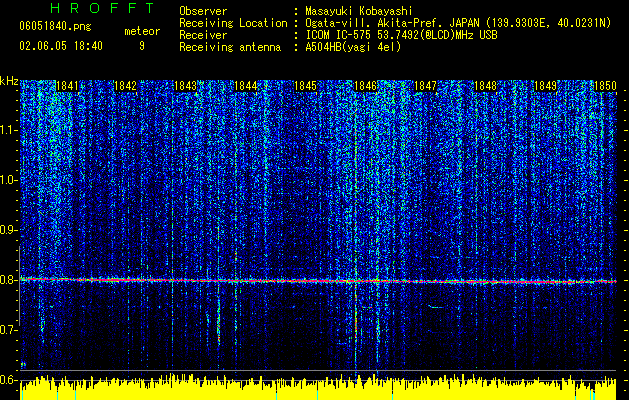Click the Receiving antenna label
629x400 pixels.
[x=230, y=47]
